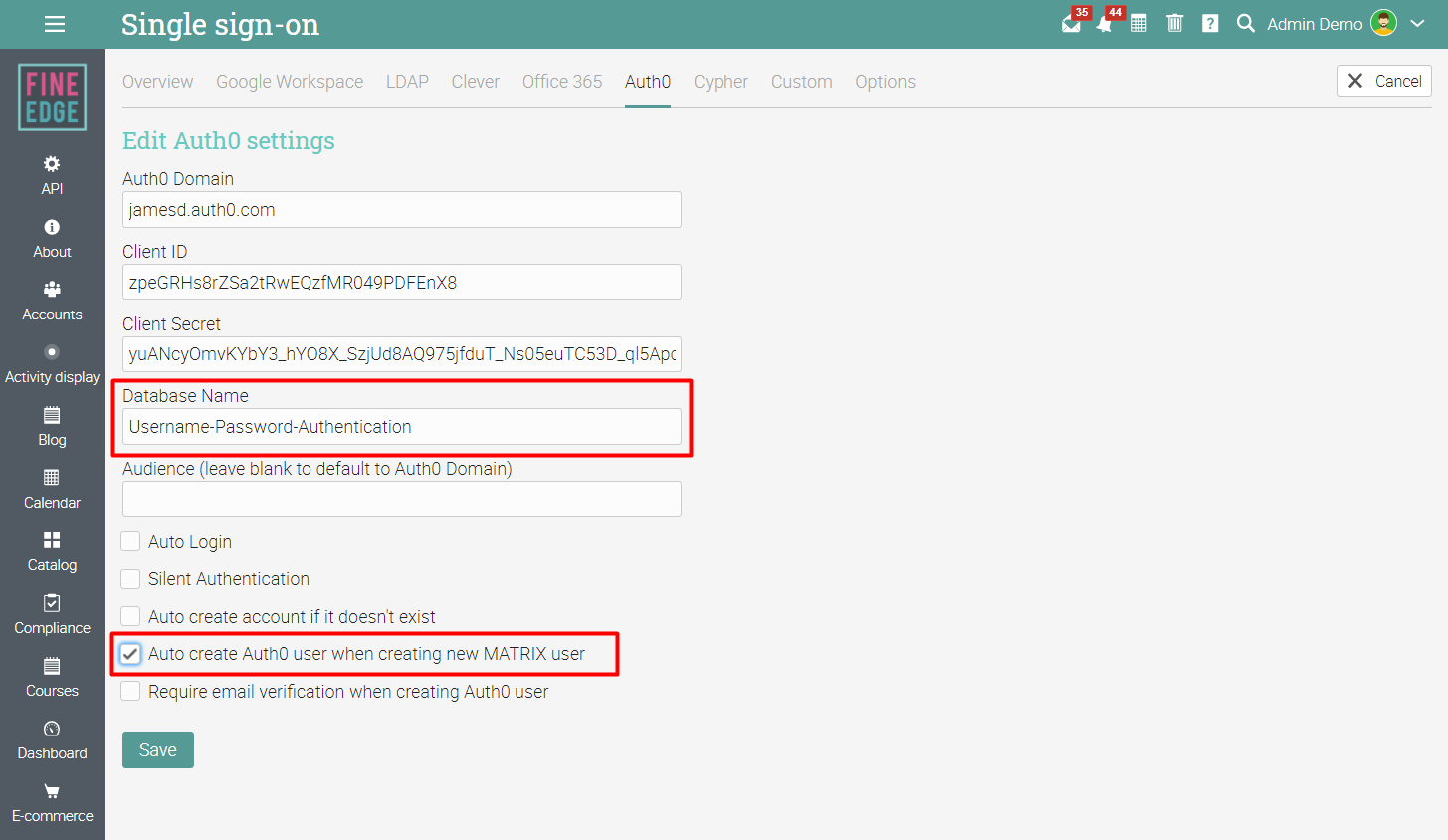
Task: Switch to the Google Workspace tab
Action: coord(290,82)
